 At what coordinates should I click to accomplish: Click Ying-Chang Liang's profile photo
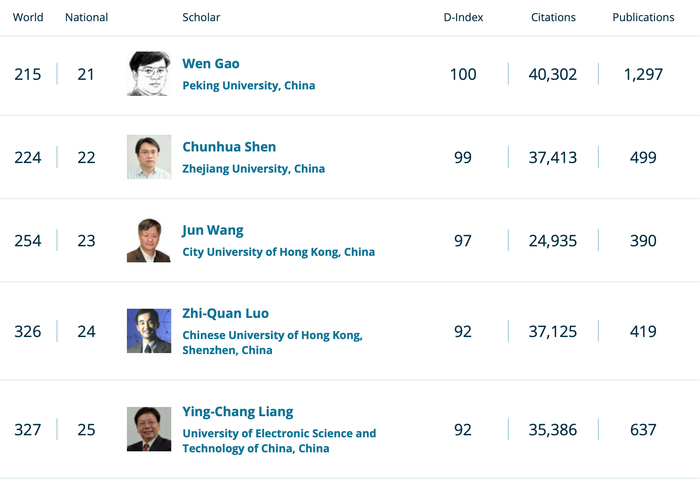pyautogui.click(x=148, y=429)
